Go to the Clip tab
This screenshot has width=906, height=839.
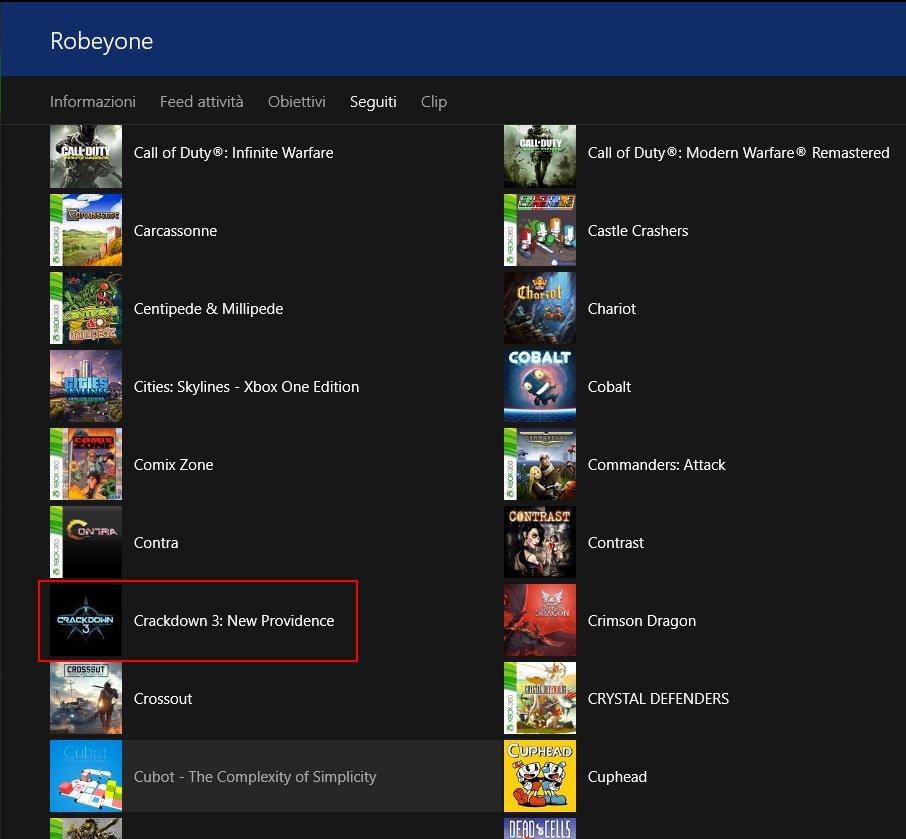tap(434, 102)
